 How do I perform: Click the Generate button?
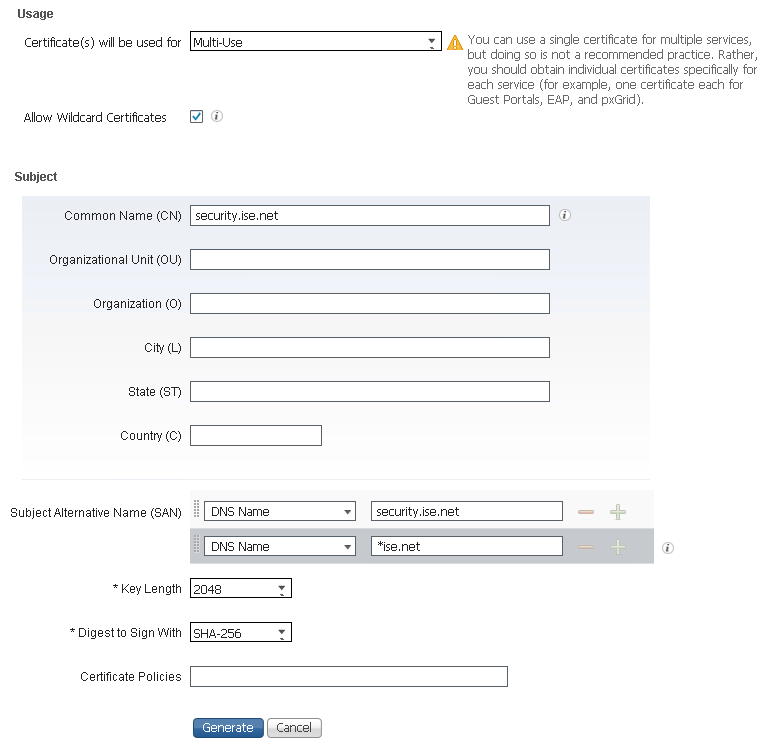(228, 728)
